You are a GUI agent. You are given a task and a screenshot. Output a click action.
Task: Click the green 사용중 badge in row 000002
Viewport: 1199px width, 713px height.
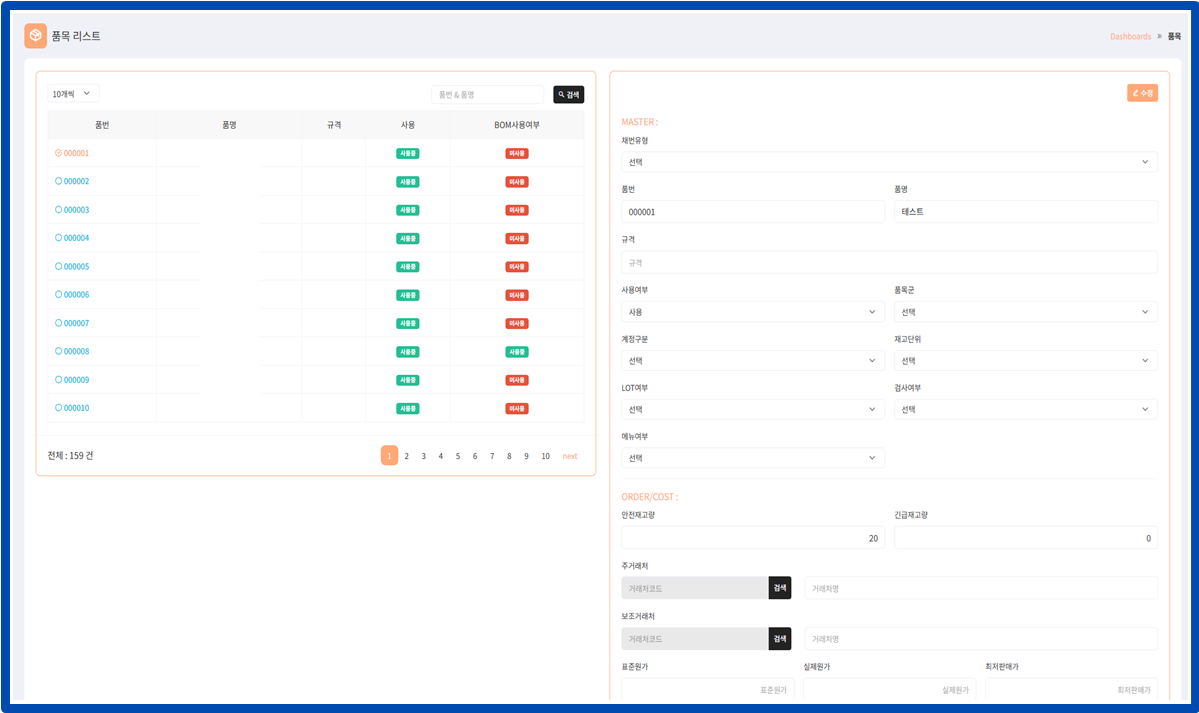407,182
